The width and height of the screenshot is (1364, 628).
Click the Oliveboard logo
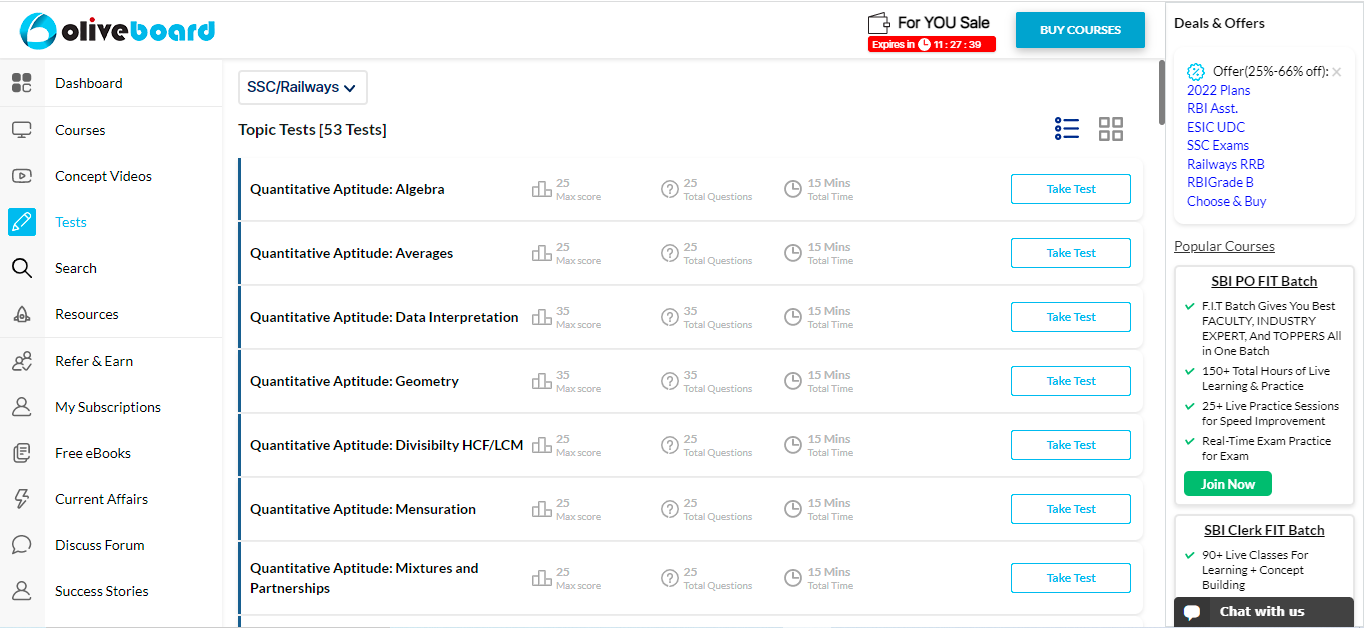point(118,30)
